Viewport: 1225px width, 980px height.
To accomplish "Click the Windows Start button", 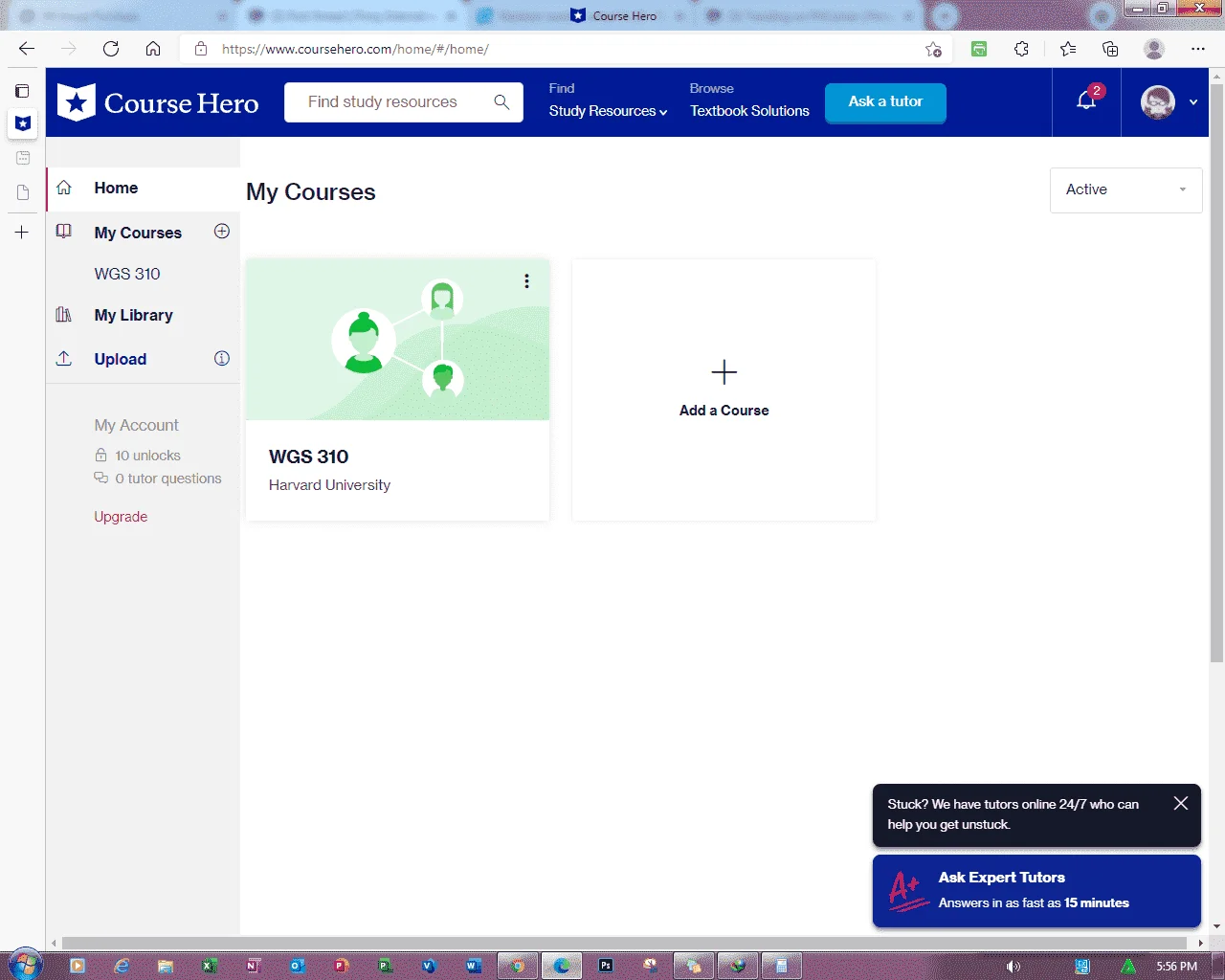I will click(x=25, y=965).
